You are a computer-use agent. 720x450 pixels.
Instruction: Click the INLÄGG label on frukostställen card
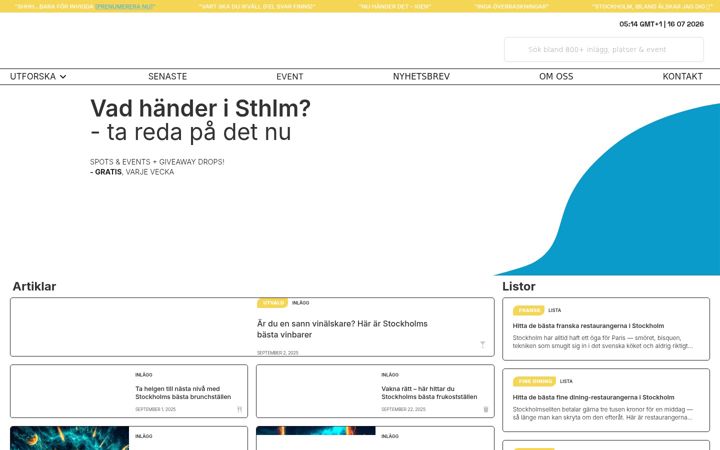pos(390,375)
